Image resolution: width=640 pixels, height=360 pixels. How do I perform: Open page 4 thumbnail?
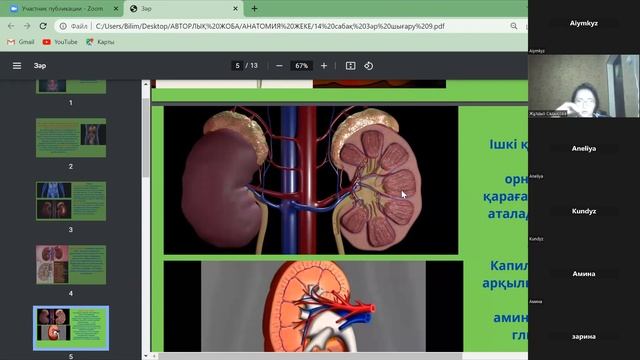click(x=71, y=264)
